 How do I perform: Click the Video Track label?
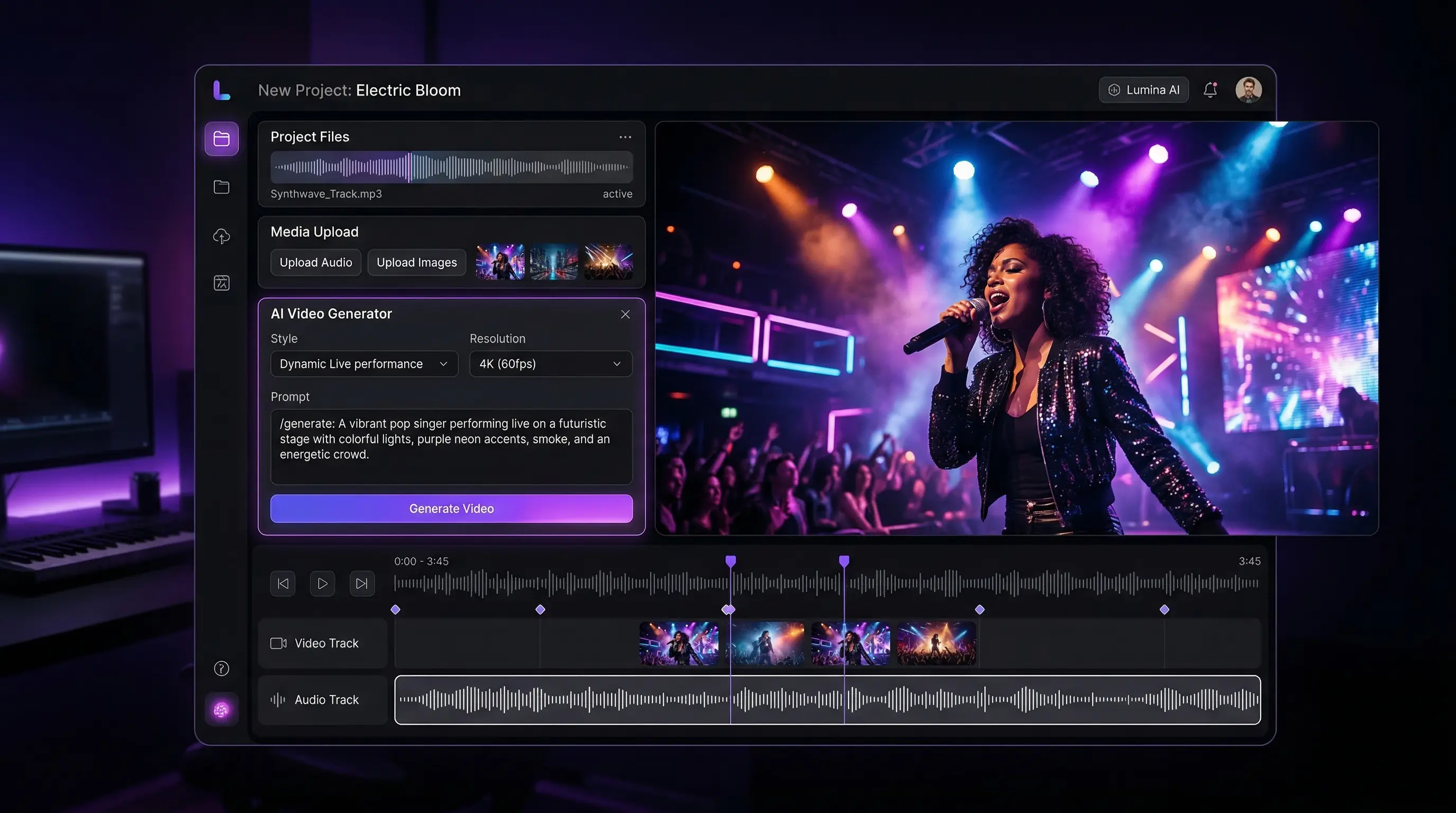pos(326,644)
